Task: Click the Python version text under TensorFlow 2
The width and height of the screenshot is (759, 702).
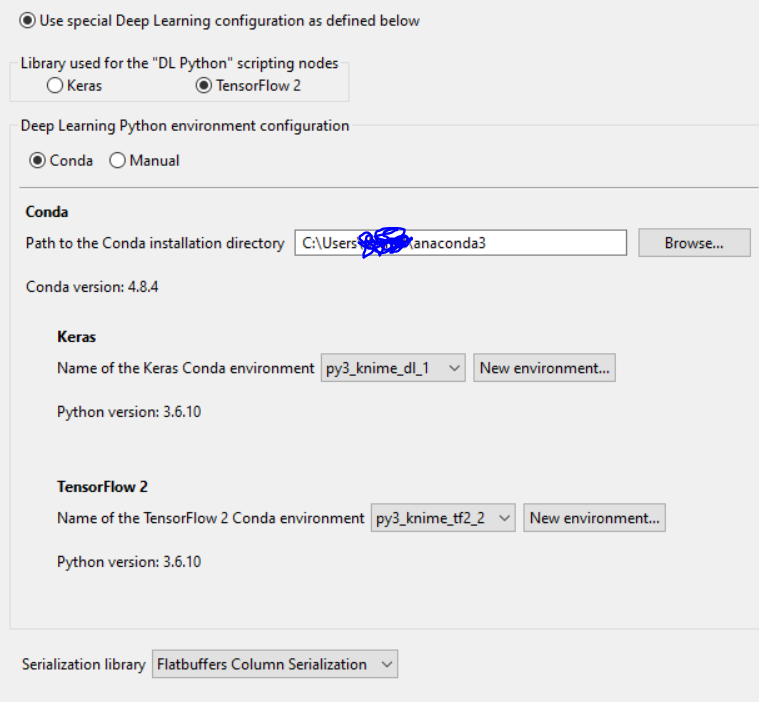Action: 129,562
